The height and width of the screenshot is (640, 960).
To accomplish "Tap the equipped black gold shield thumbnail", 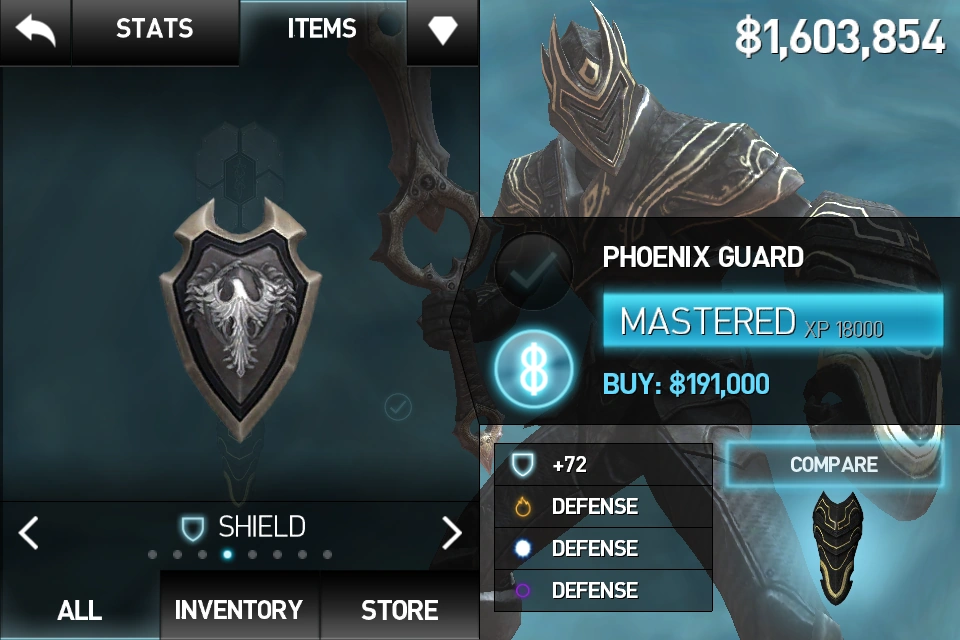I will click(x=836, y=547).
